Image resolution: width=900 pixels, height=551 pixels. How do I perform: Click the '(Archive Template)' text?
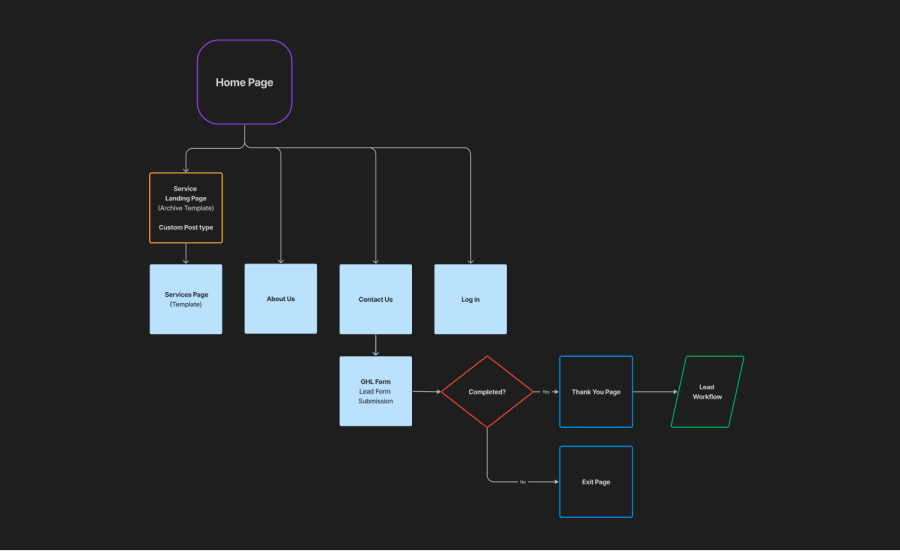[x=186, y=208]
